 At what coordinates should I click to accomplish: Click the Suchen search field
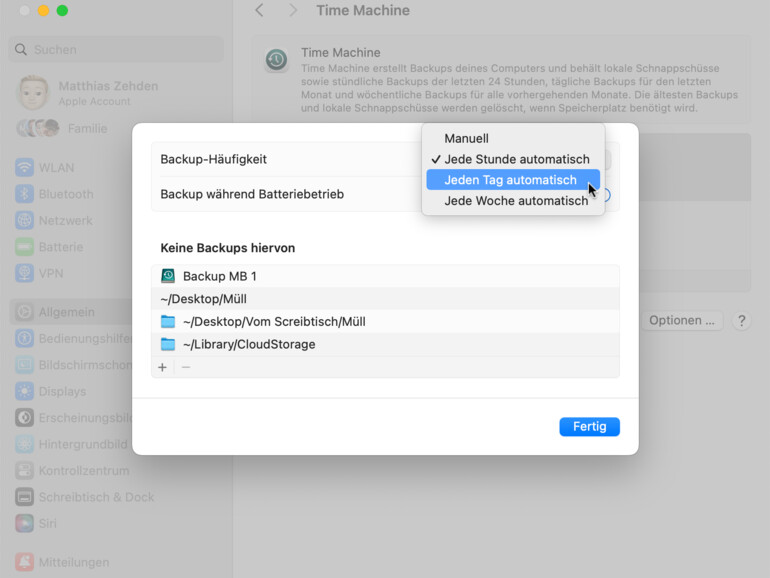coord(116,50)
